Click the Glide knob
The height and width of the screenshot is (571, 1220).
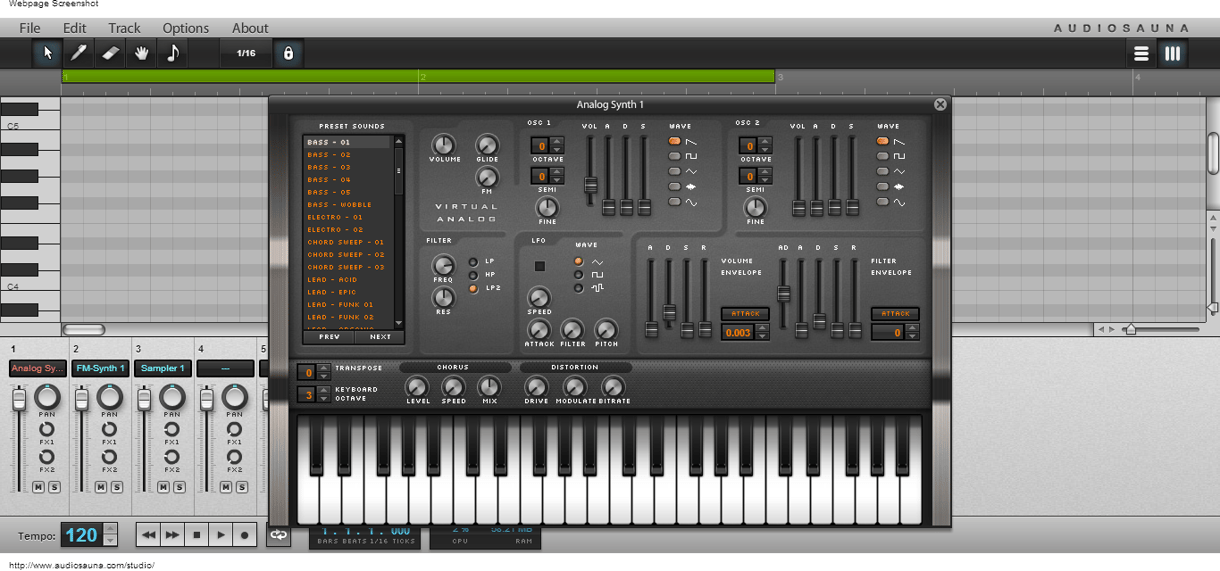[487, 145]
